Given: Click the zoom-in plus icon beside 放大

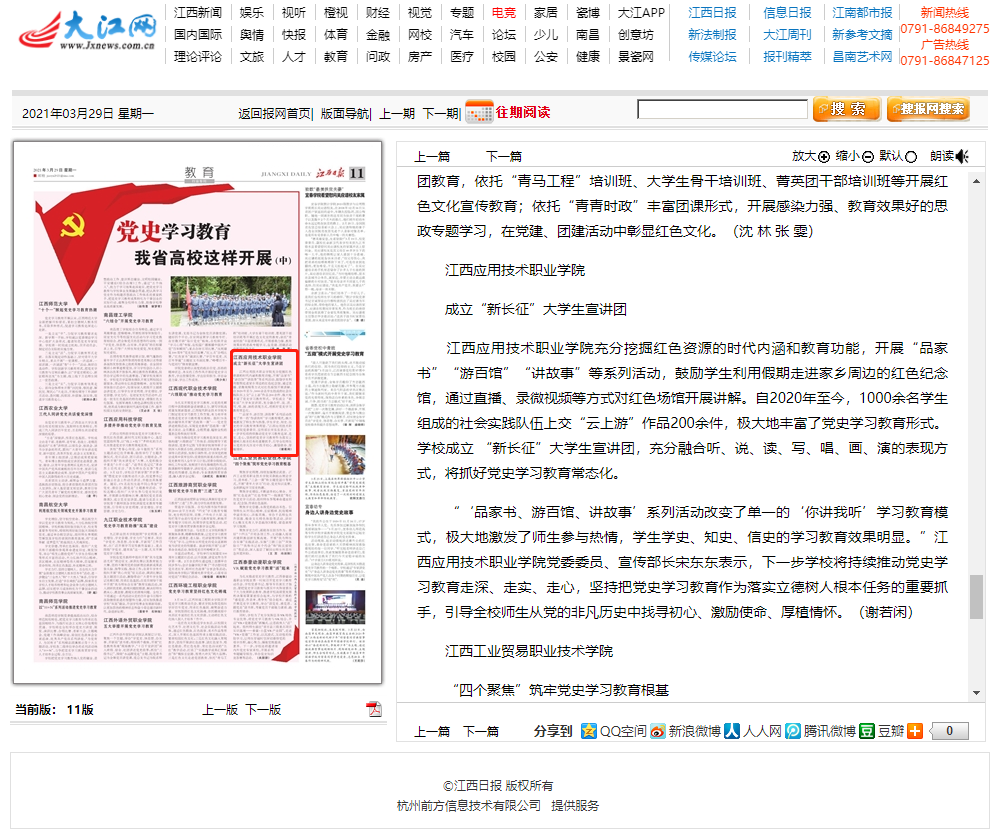Looking at the screenshot, I should 824,157.
